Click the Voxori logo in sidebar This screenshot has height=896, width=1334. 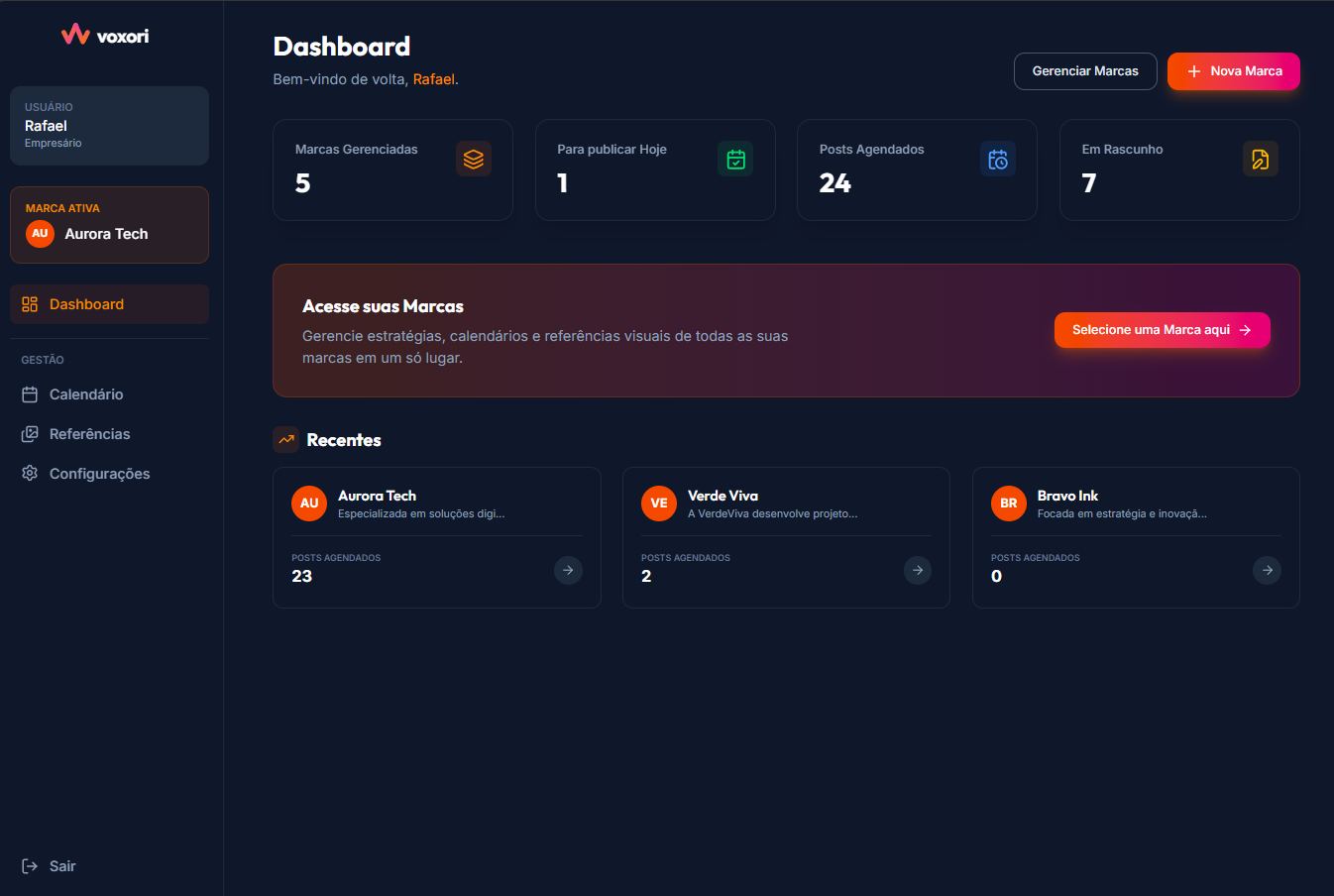click(x=105, y=36)
